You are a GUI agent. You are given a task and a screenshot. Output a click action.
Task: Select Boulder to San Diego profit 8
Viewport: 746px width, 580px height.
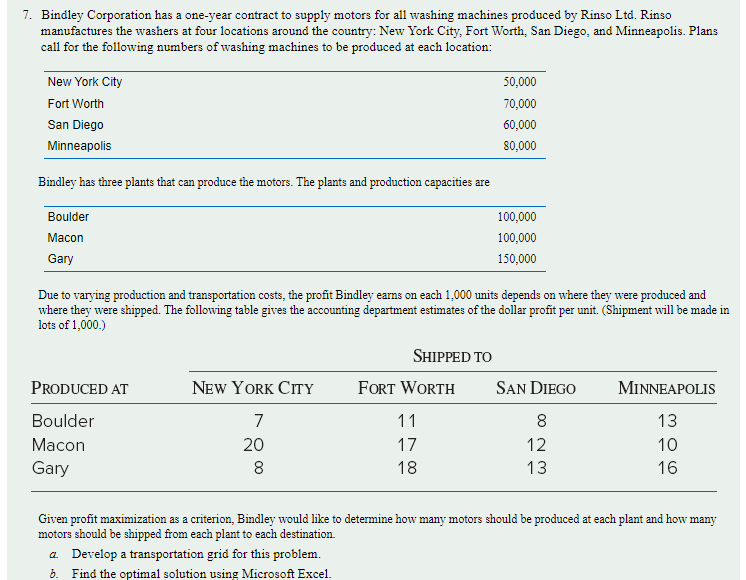tap(541, 421)
